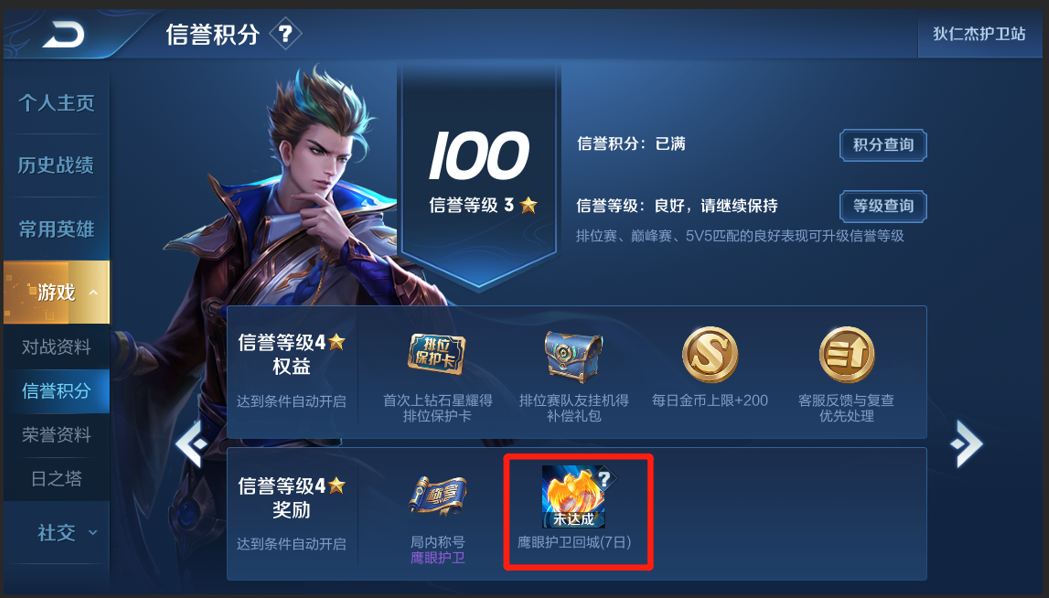Image resolution: width=1049 pixels, height=598 pixels.
Task: Click the 等级查询 button
Action: [x=883, y=206]
